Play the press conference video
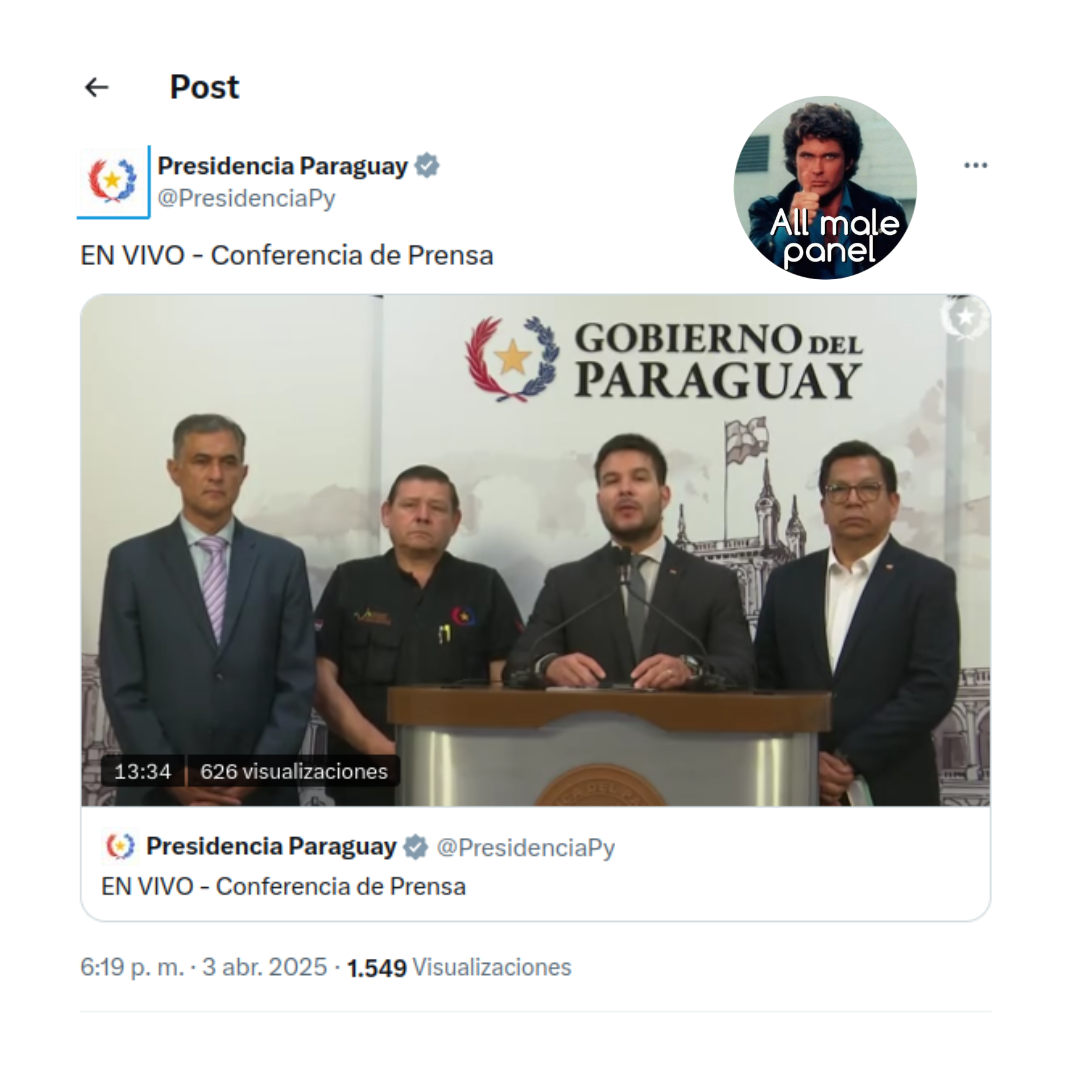 (535, 550)
